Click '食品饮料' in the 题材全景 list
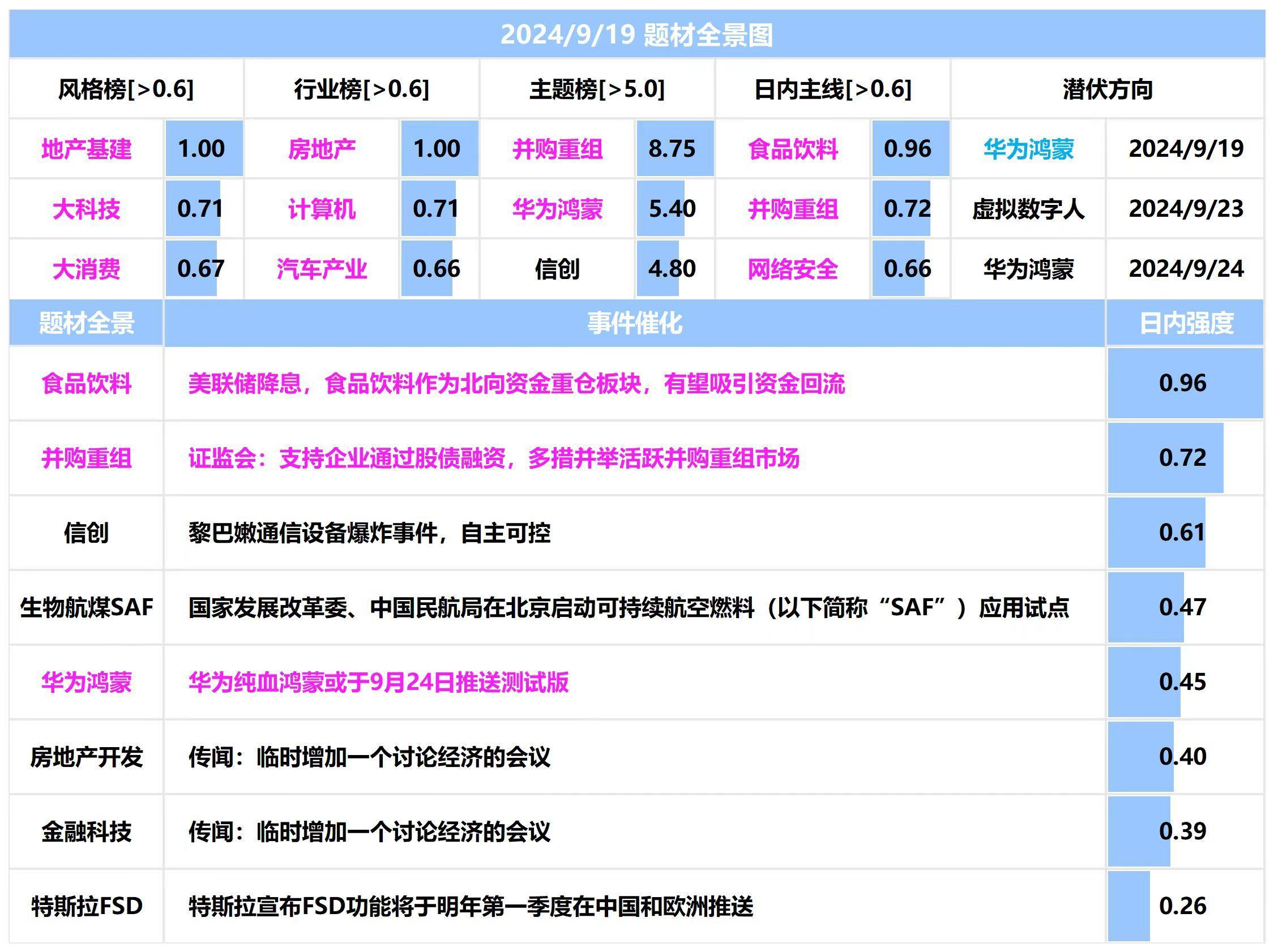The image size is (1274, 952). click(x=87, y=383)
